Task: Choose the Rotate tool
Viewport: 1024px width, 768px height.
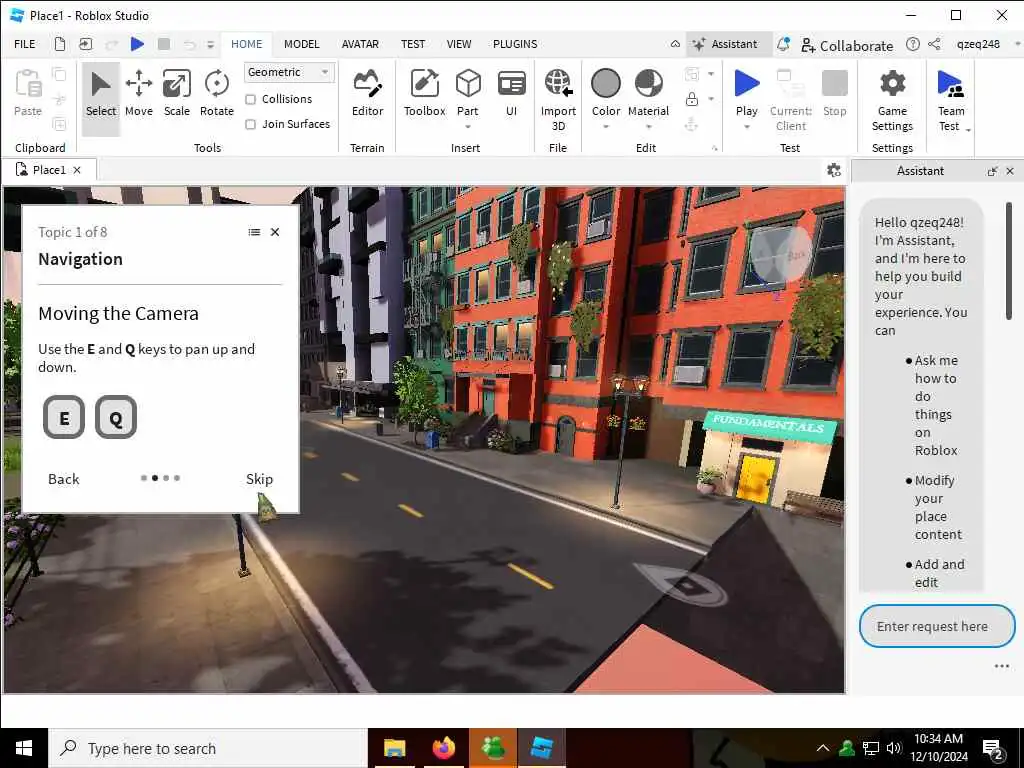Action: pyautogui.click(x=216, y=93)
